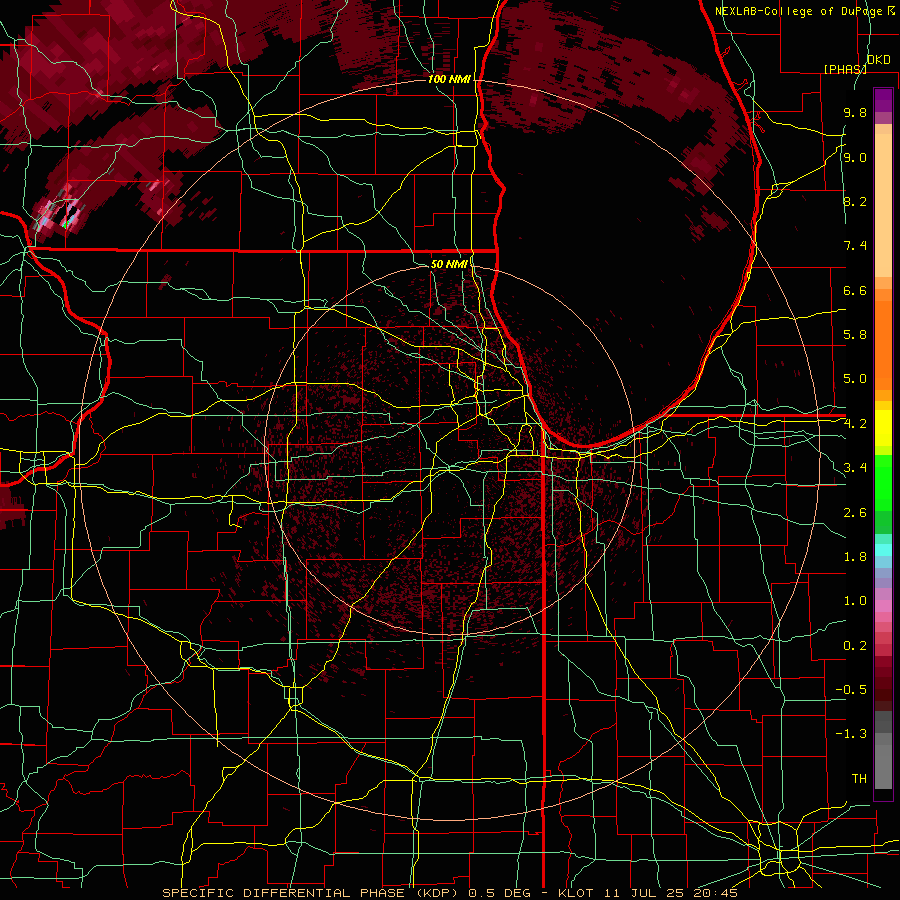The width and height of the screenshot is (900, 900).
Task: Select the 5.8 scale value
Action: pyautogui.click(x=855, y=335)
